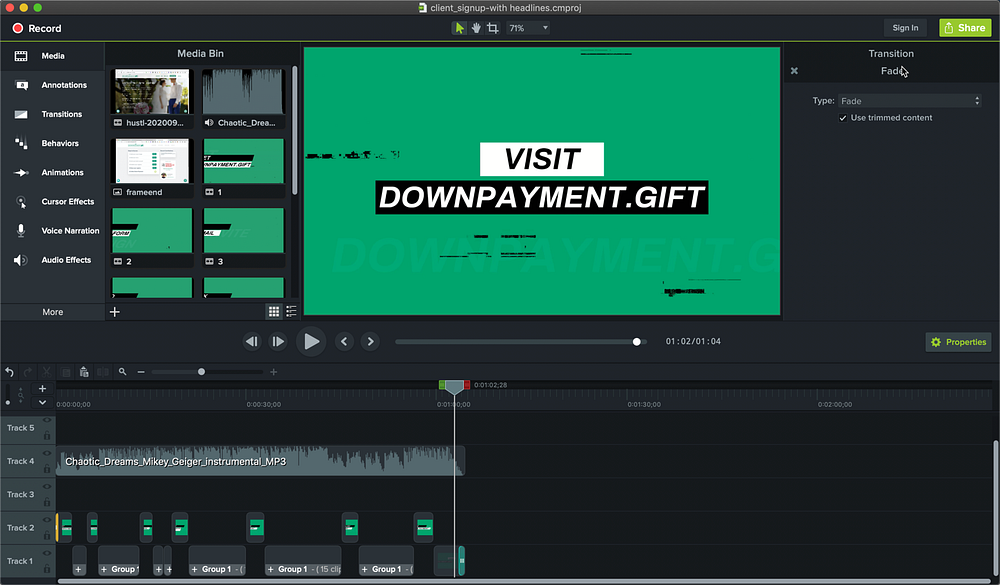Lock Track 2 with its padlock icon

pyautogui.click(x=47, y=534)
